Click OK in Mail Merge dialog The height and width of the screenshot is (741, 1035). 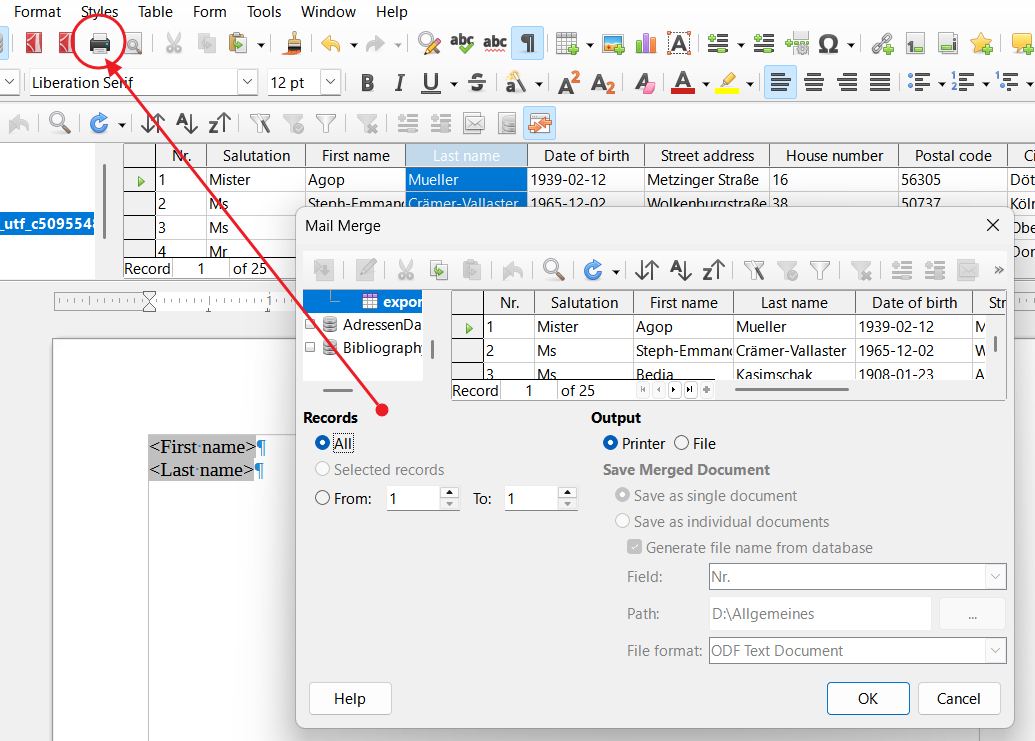(868, 698)
